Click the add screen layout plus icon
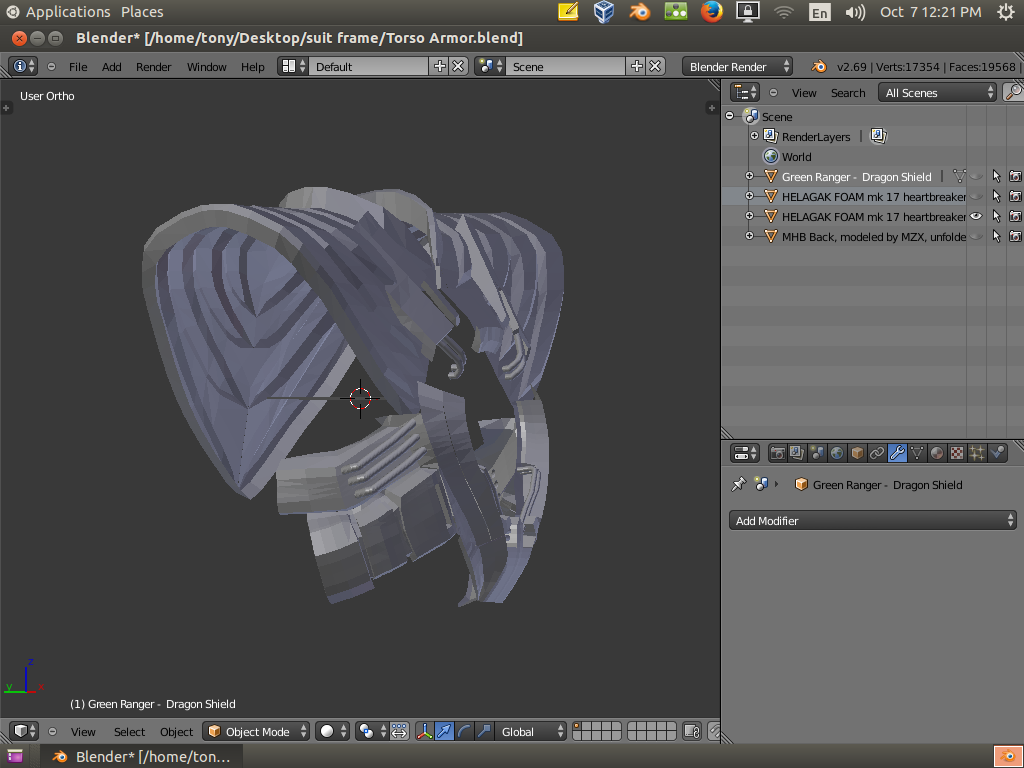 (x=440, y=66)
